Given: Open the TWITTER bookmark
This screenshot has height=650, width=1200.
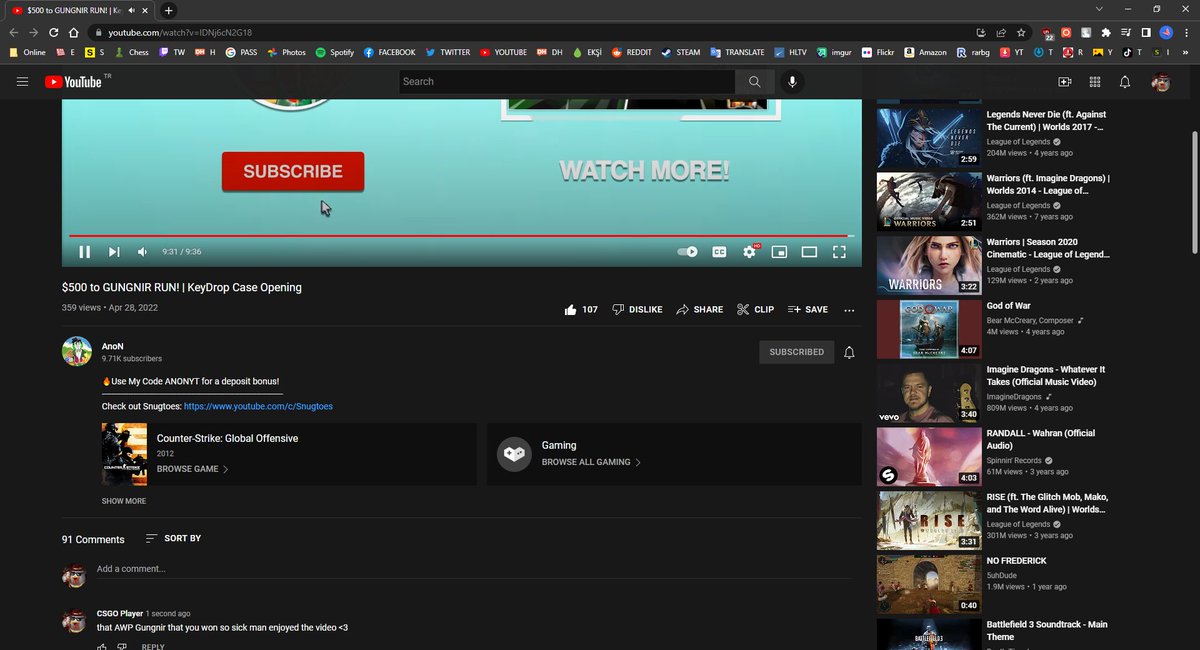Looking at the screenshot, I should pos(447,52).
